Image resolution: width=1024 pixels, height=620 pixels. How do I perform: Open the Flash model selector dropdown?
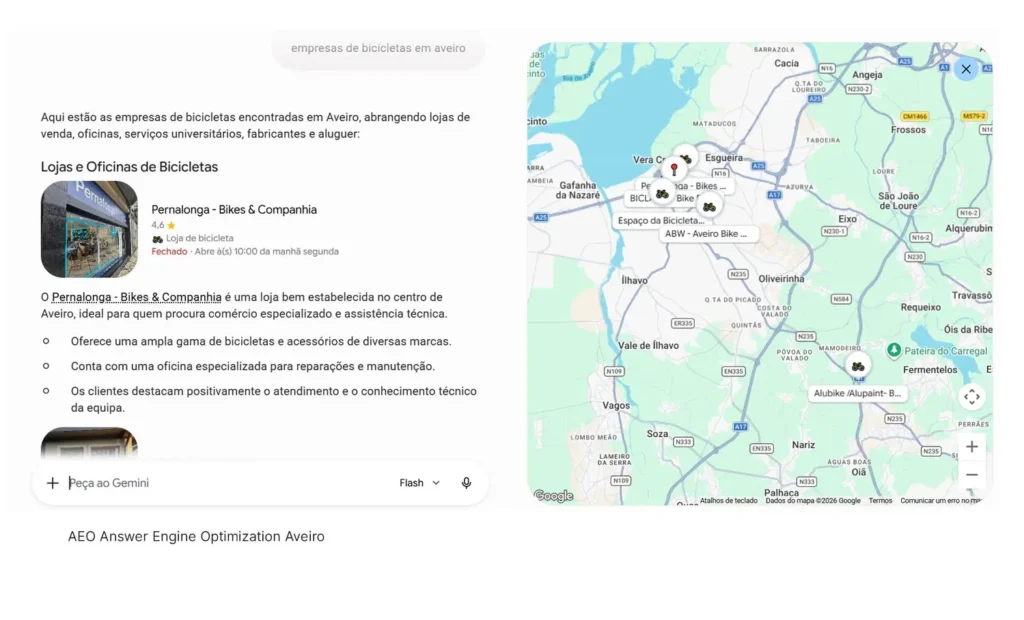click(x=419, y=483)
